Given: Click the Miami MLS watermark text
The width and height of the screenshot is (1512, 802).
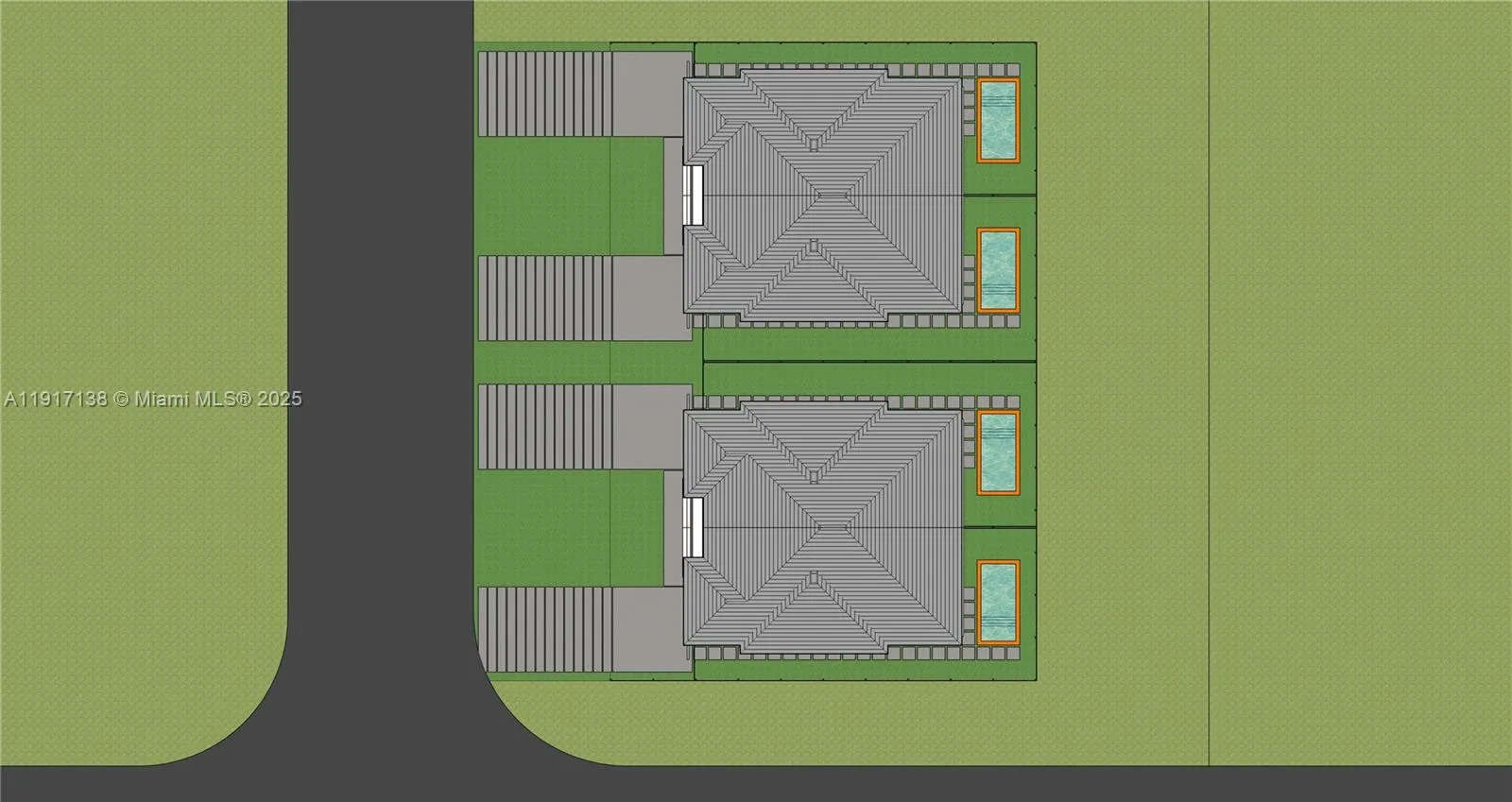Looking at the screenshot, I should click(153, 400).
